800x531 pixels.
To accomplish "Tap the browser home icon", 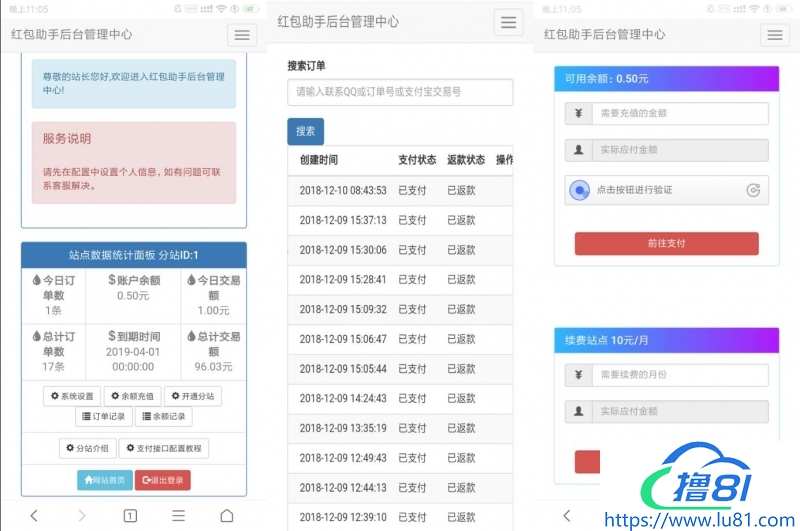I will point(227,516).
